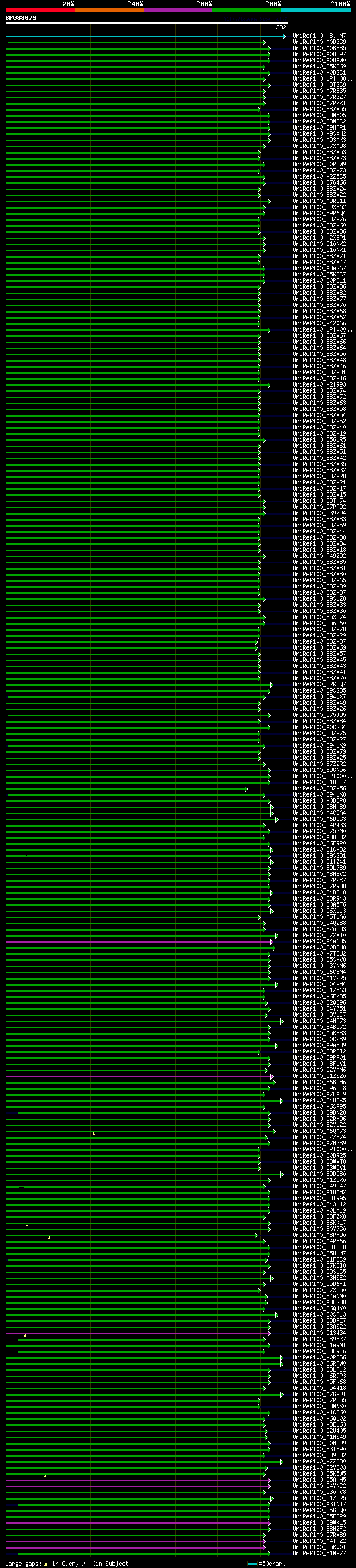Select hit label UniRef100_Q89BK7
The image size is (356, 1568).
[x=319, y=1339]
